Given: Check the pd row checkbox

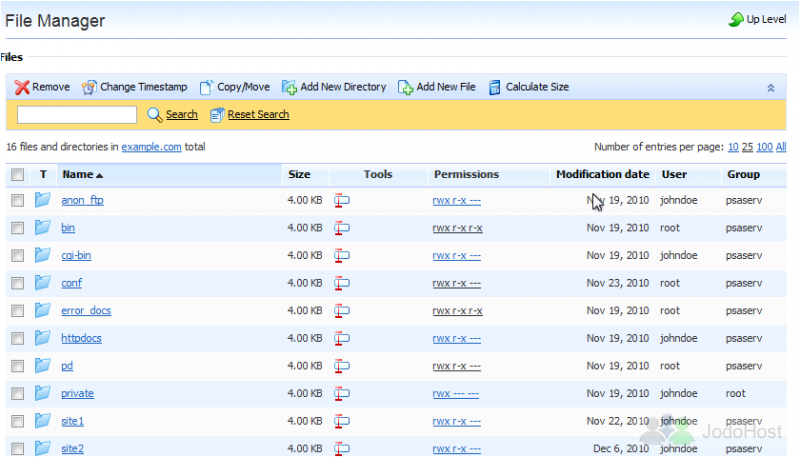Looking at the screenshot, I should (x=17, y=366).
